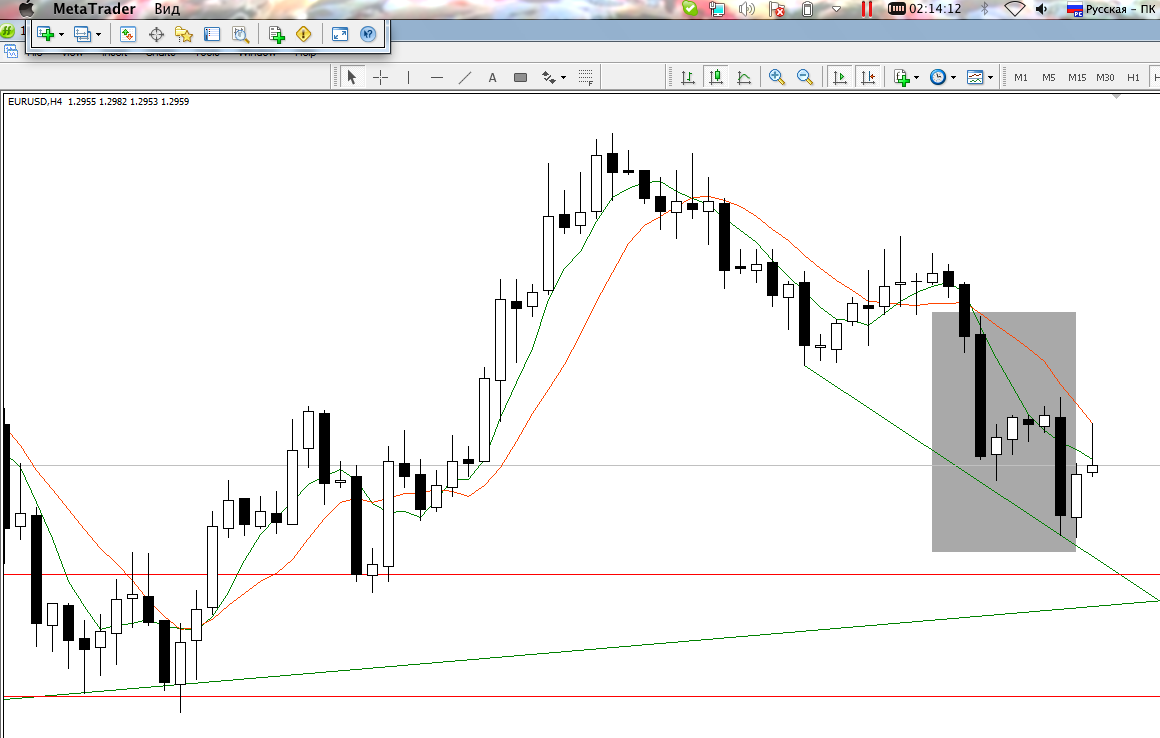Click the flag with red X icon
Image resolution: width=1160 pixels, height=738 pixels.
pyautogui.click(x=777, y=9)
